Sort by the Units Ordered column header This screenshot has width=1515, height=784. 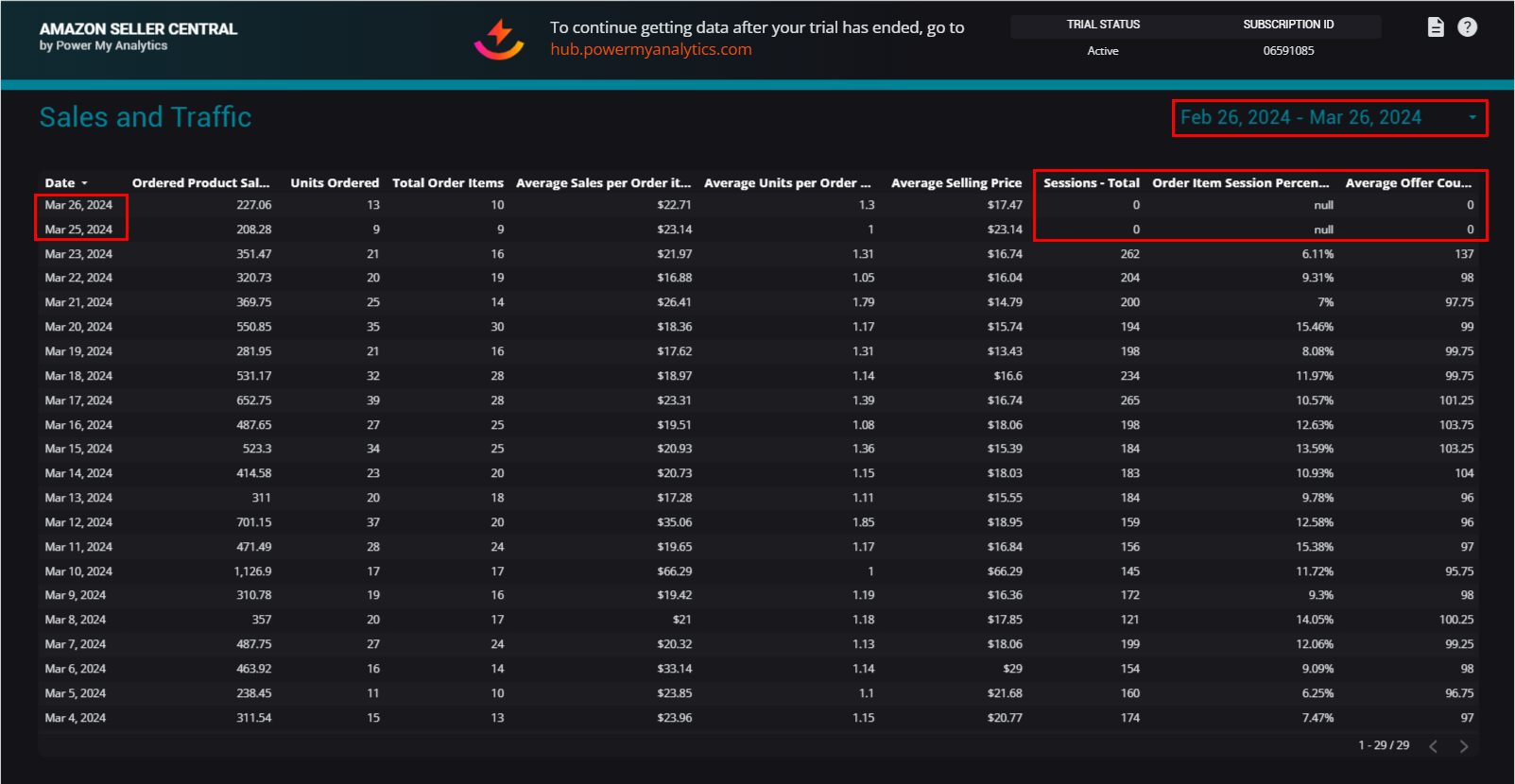(334, 183)
